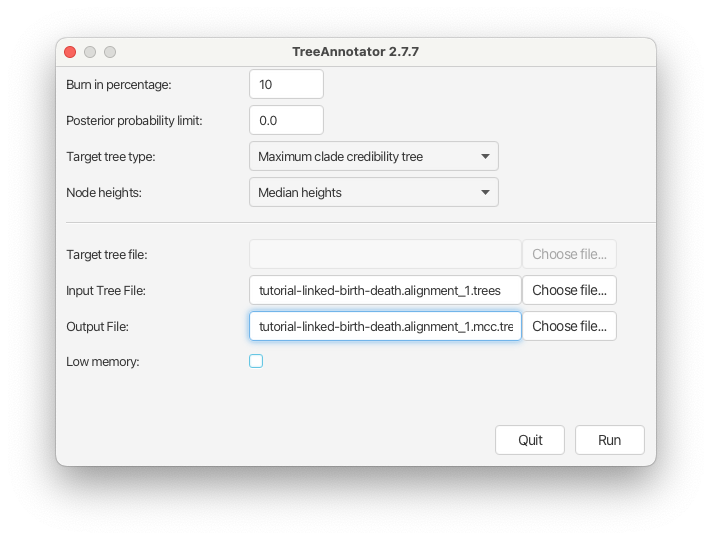Close the TreeAnnotator window using the red button

pos(70,52)
